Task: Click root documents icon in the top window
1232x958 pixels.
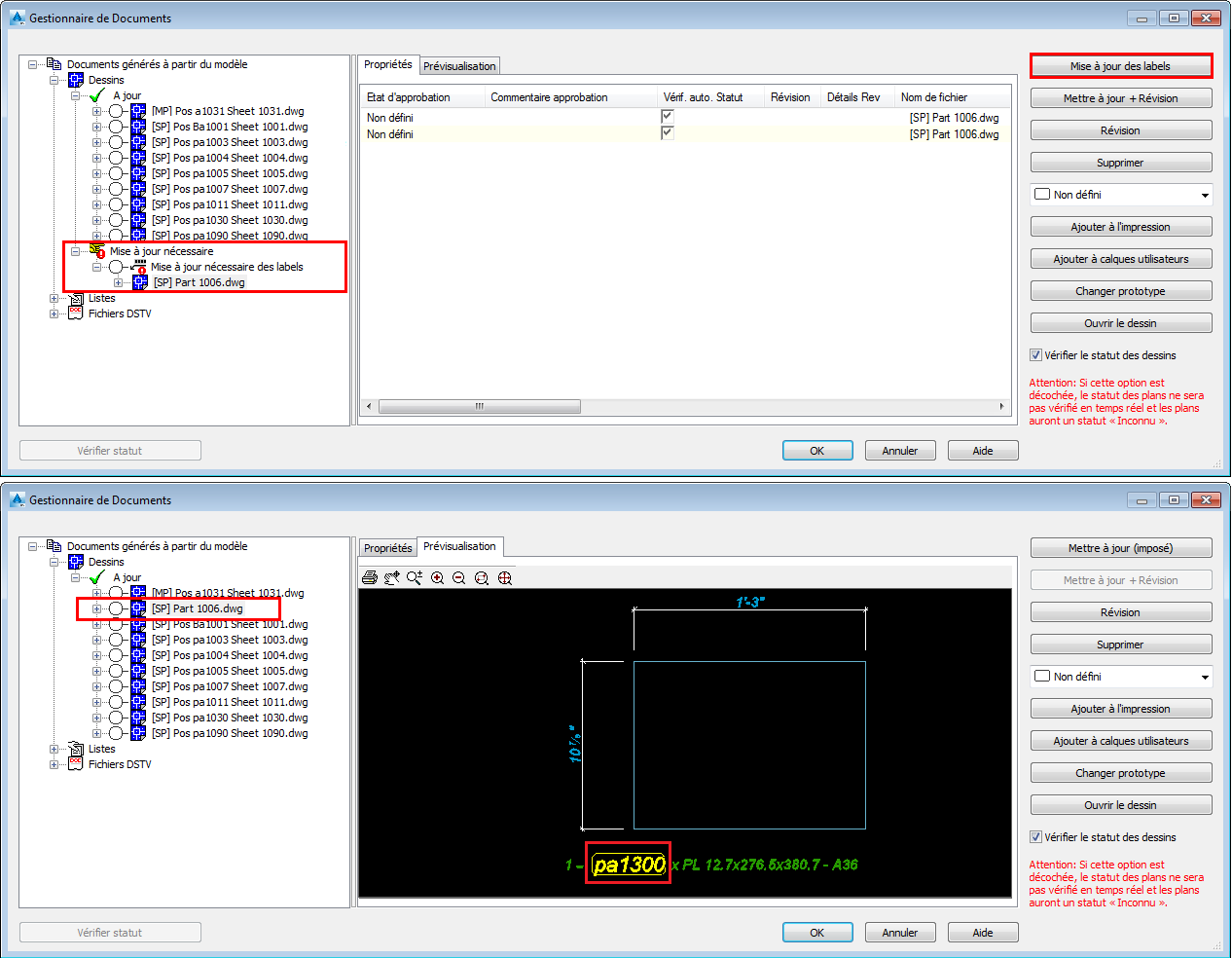Action: pos(54,64)
